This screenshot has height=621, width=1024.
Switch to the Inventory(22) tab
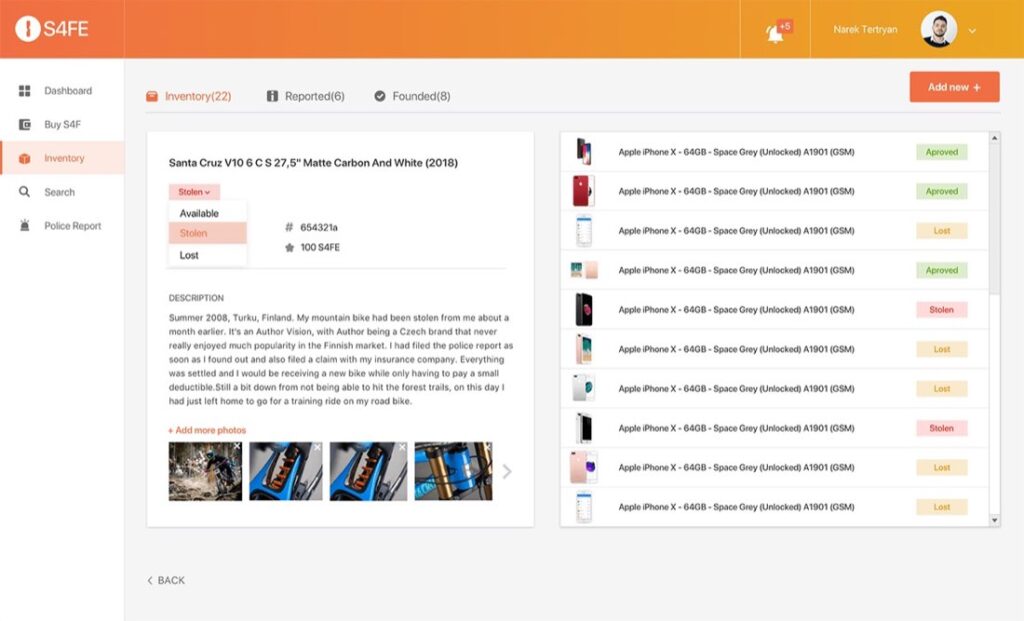point(189,96)
